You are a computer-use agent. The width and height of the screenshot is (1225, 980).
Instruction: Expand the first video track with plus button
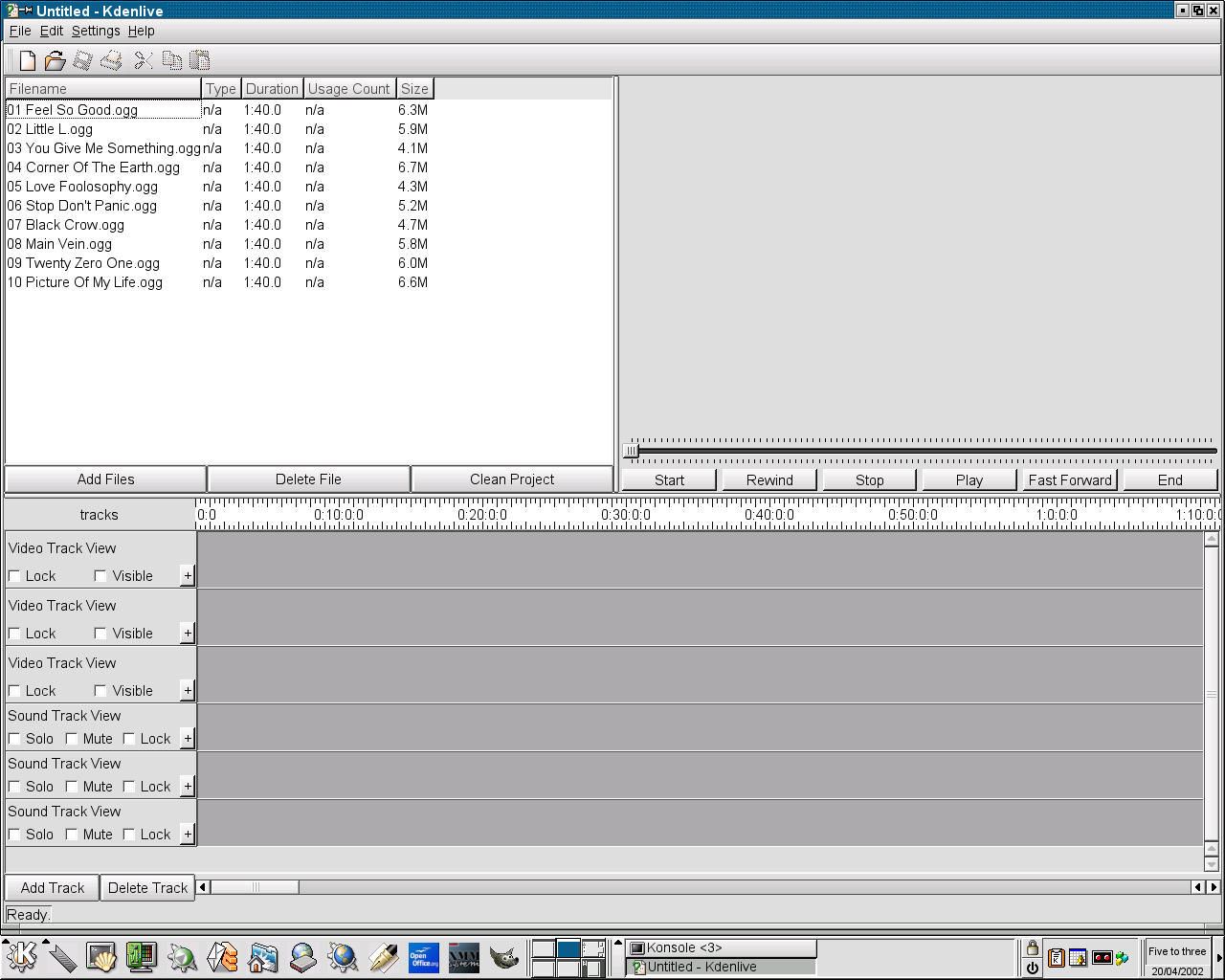pyautogui.click(x=188, y=576)
